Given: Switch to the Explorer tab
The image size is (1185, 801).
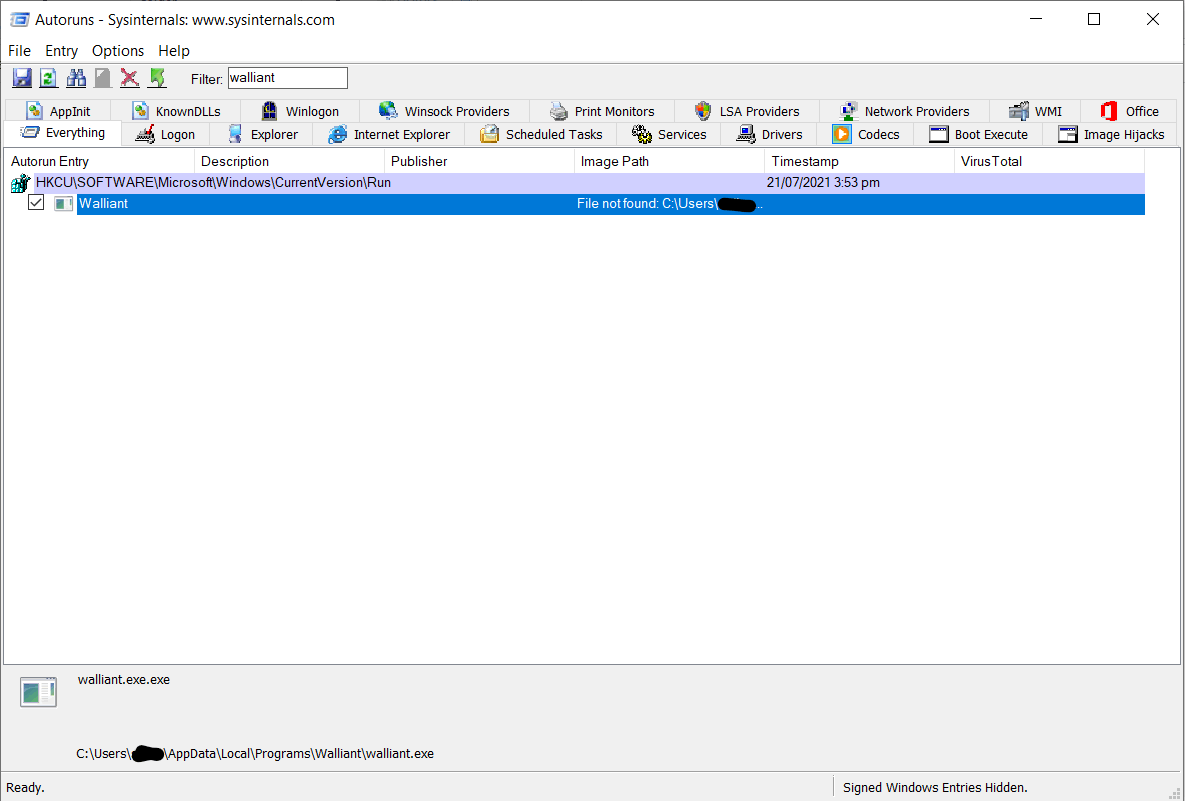Looking at the screenshot, I should point(261,135).
